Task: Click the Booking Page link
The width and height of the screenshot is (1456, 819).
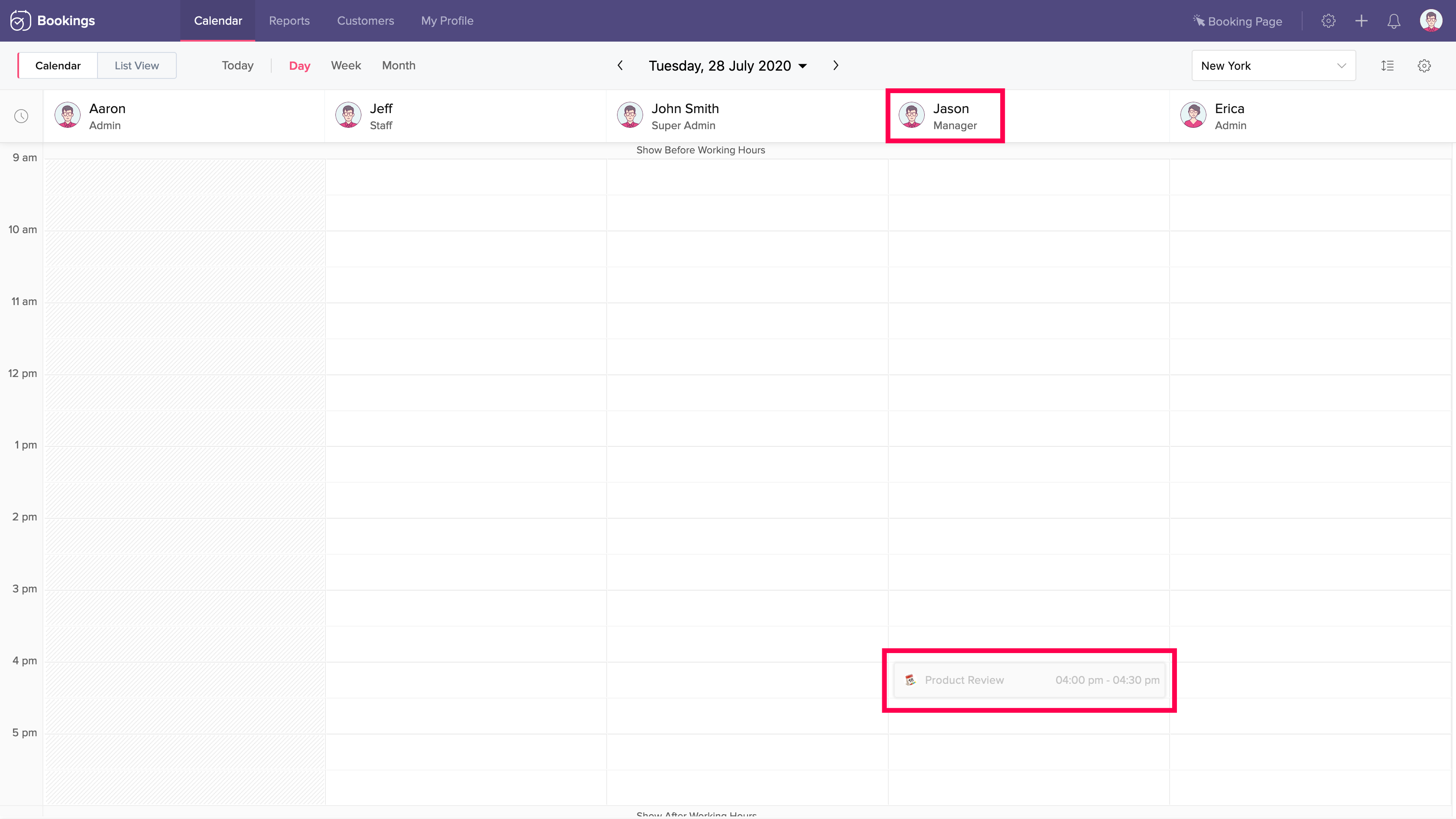Action: [x=1237, y=22]
